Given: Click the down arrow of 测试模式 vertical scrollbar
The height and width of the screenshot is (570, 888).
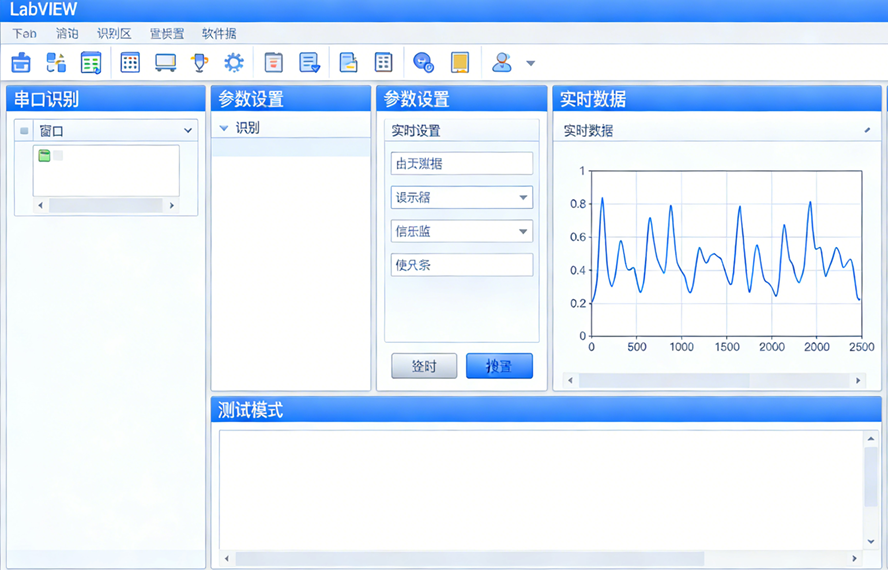Looking at the screenshot, I should 871,542.
